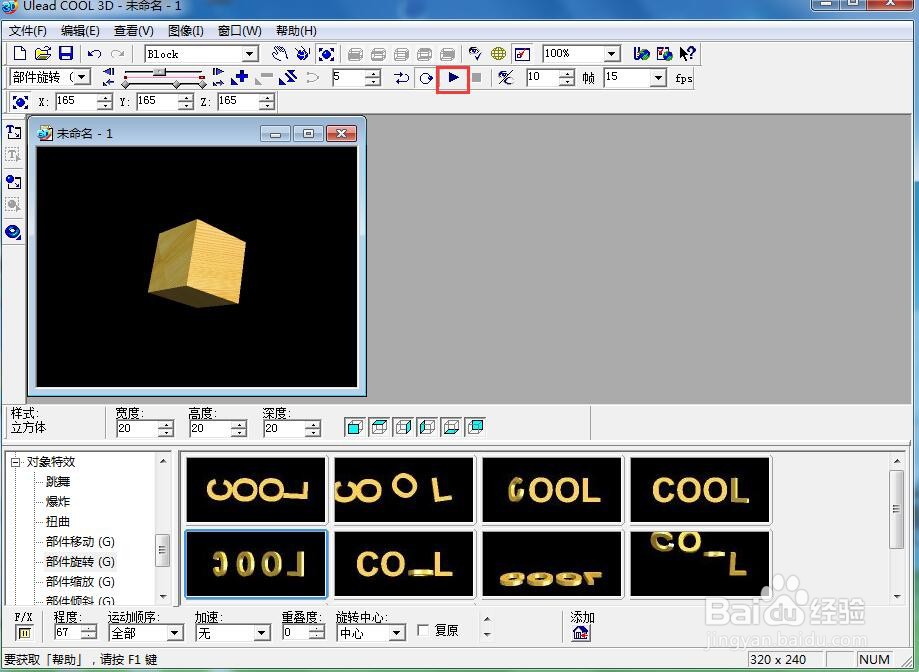Image resolution: width=919 pixels, height=672 pixels.
Task: Select 扭曲 effect in tree
Action: tap(58, 521)
